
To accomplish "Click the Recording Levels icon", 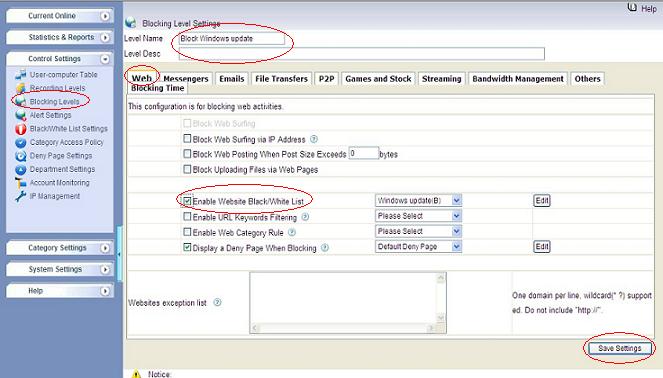I will (20, 88).
